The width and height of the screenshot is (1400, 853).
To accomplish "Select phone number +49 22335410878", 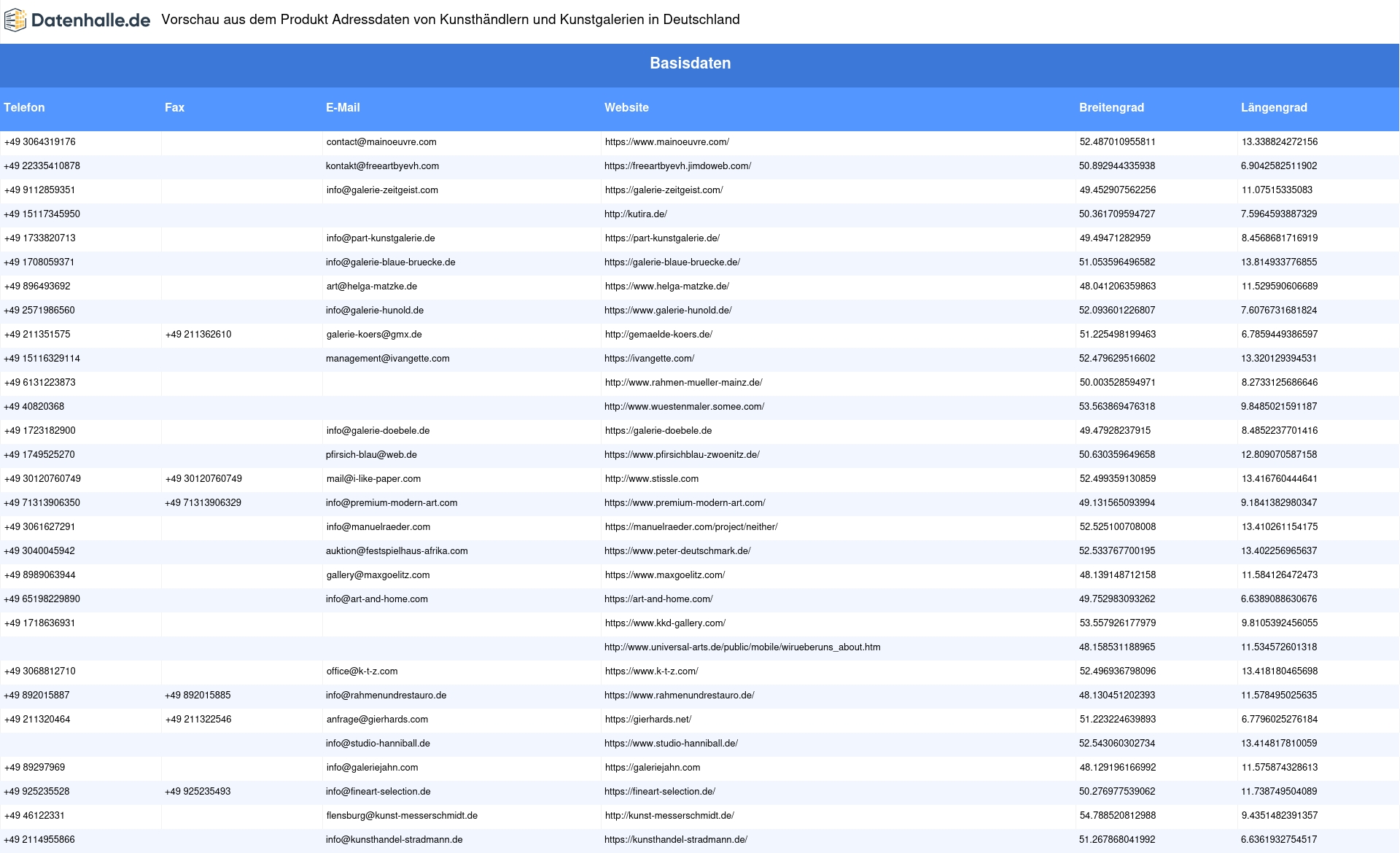I will (42, 166).
